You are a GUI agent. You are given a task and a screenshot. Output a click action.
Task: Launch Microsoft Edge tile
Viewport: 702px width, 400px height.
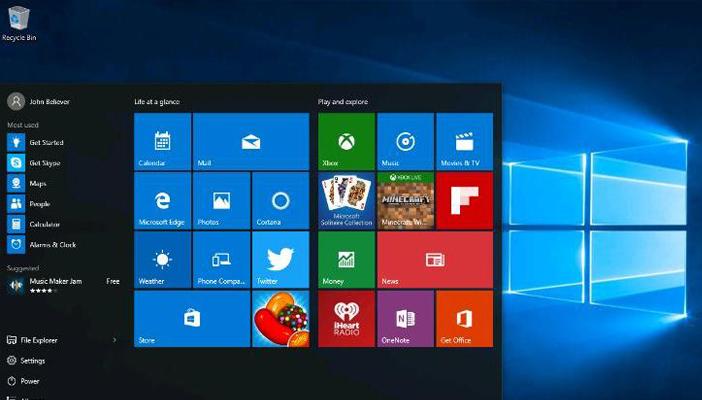coord(162,200)
